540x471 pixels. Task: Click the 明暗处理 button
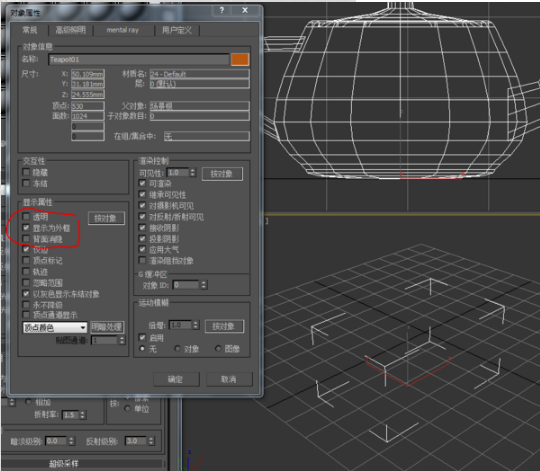[107, 327]
